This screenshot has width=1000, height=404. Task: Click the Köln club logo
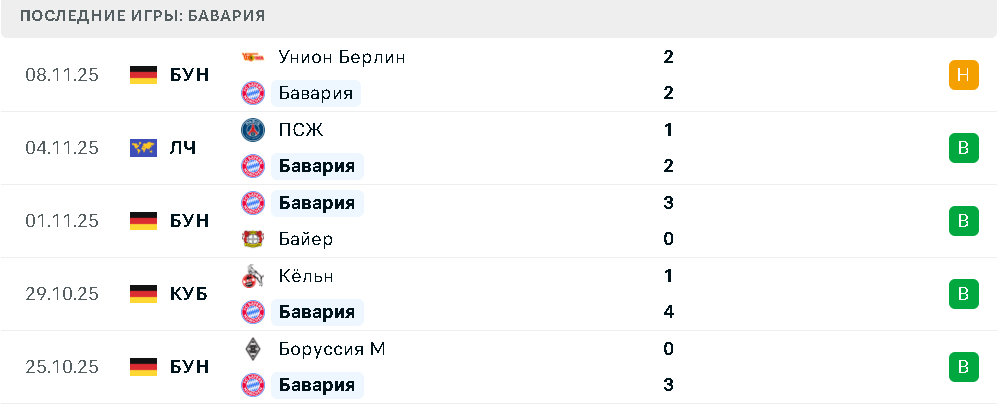(252, 276)
